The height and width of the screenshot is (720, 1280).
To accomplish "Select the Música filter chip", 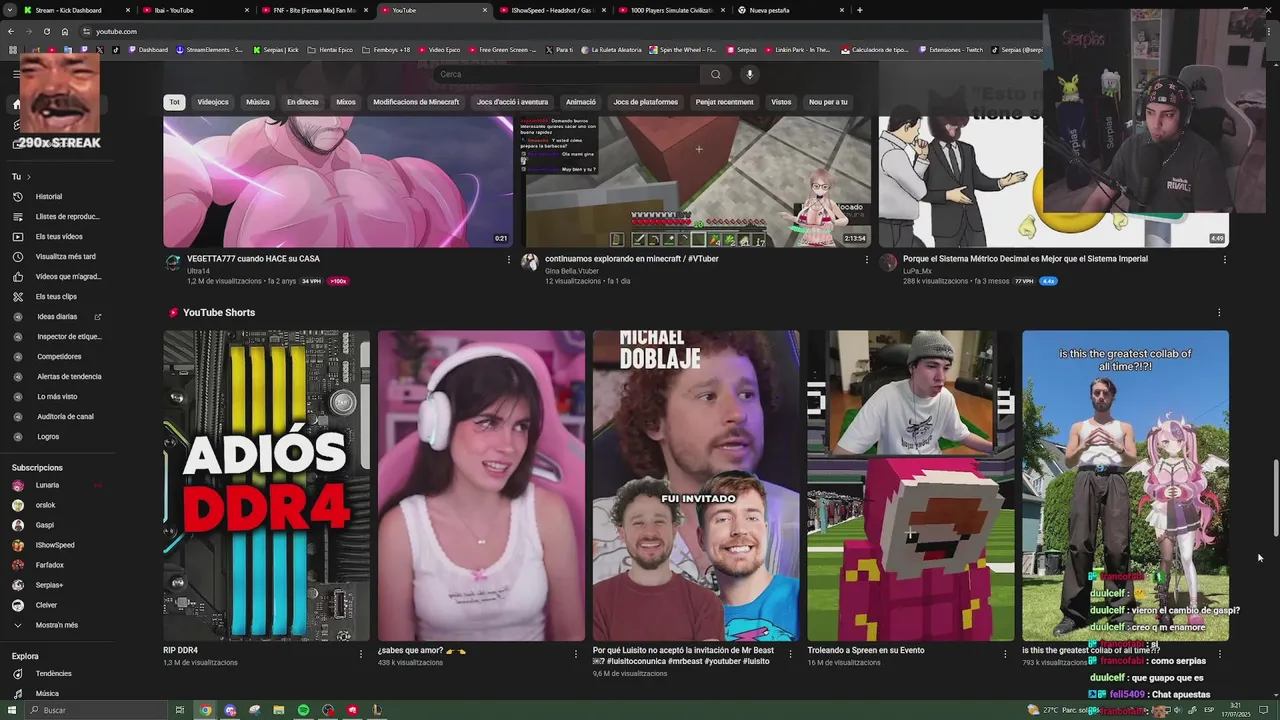I will click(258, 102).
